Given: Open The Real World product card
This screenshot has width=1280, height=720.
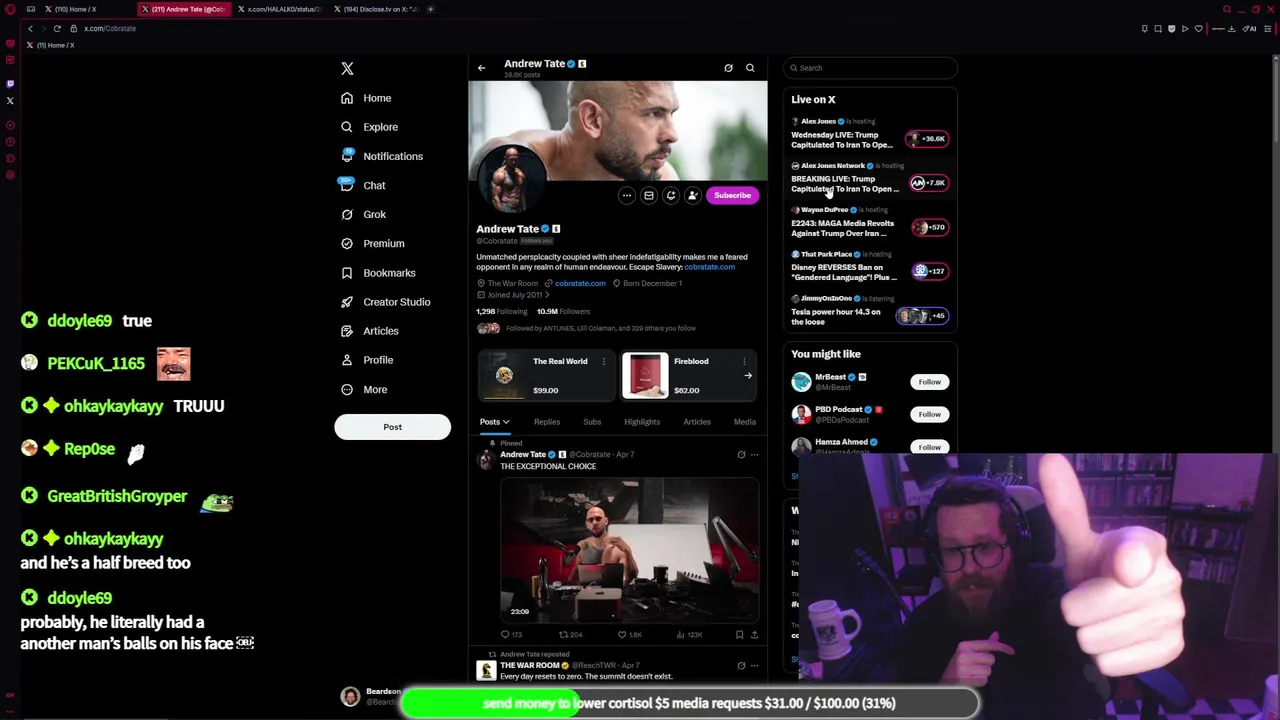Looking at the screenshot, I should click(x=544, y=376).
